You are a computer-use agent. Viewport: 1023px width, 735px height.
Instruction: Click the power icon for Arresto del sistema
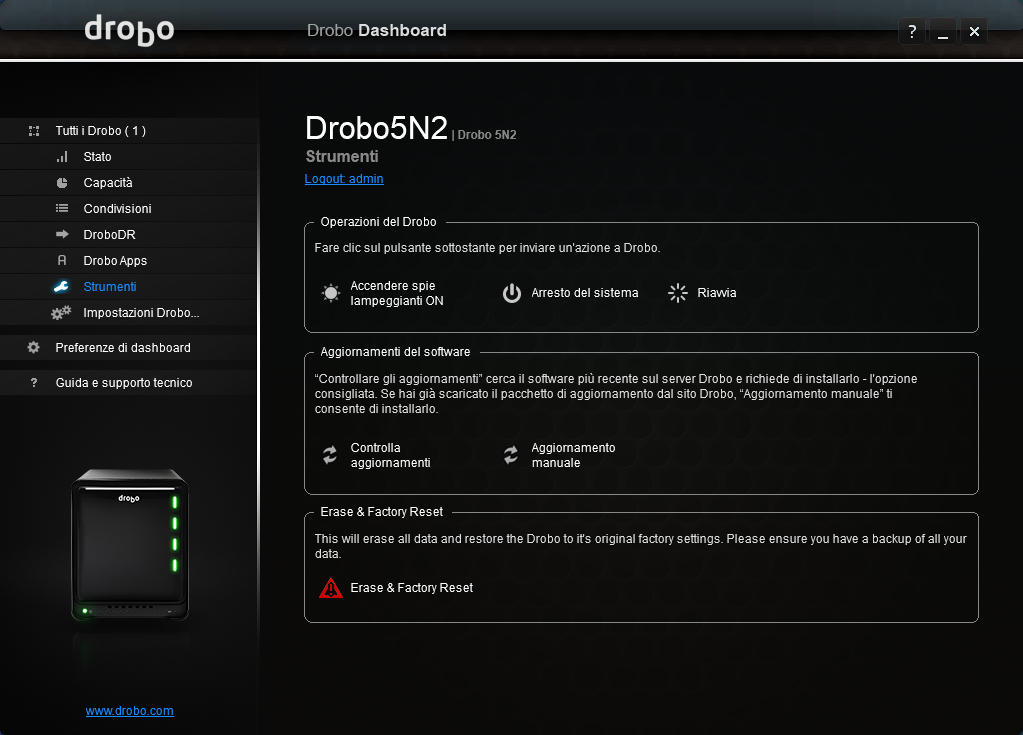(x=512, y=293)
